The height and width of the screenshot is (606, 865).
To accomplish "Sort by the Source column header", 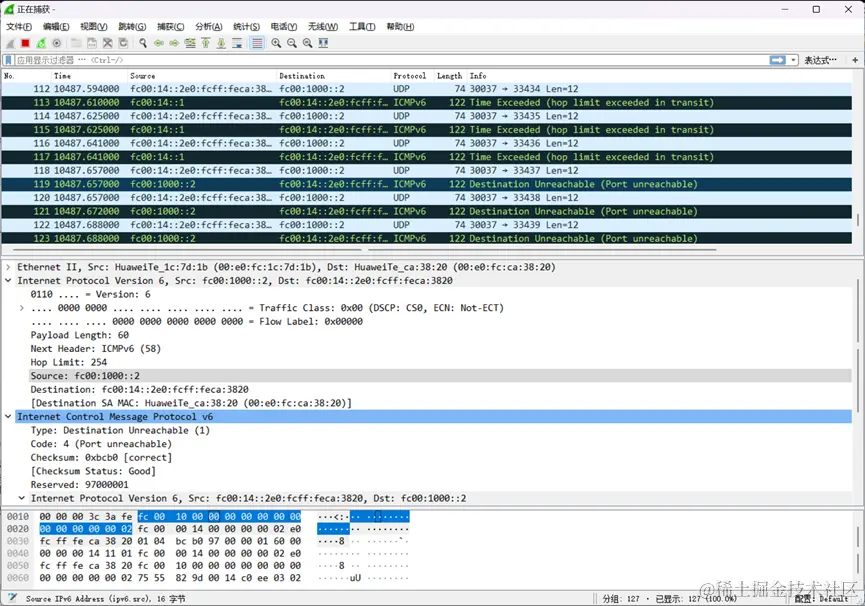I will tap(202, 76).
